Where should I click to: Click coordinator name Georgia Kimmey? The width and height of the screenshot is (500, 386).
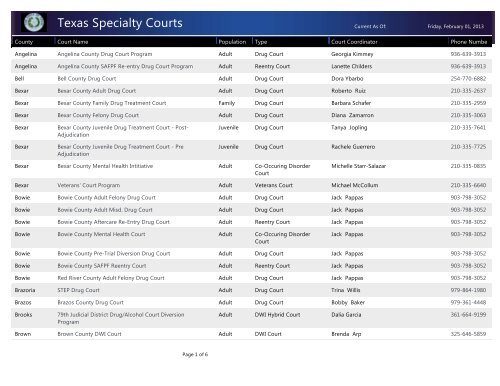352,54
